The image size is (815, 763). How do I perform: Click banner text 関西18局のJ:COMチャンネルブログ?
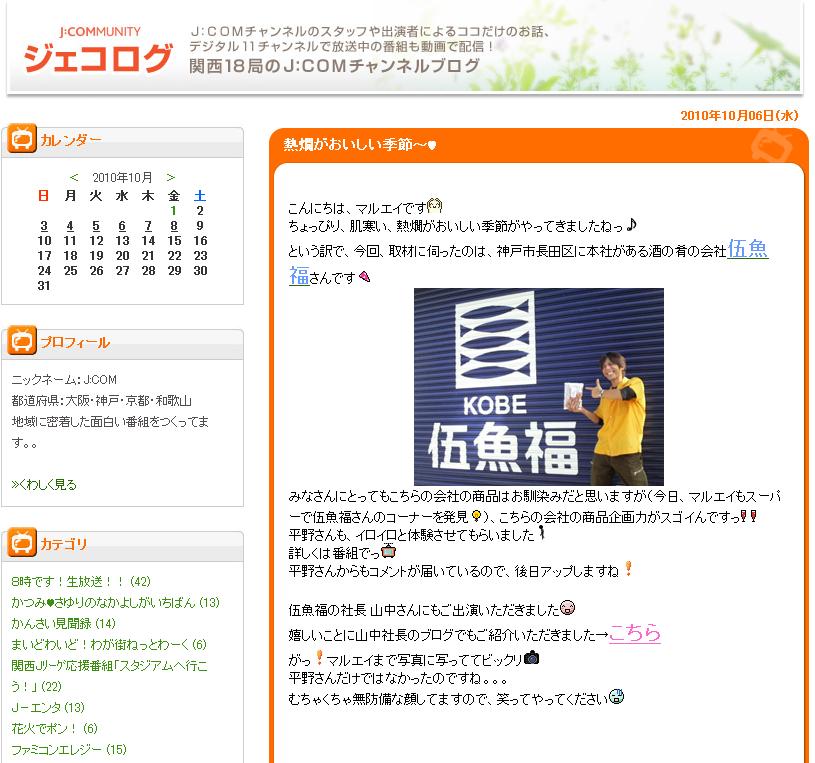coord(334,66)
